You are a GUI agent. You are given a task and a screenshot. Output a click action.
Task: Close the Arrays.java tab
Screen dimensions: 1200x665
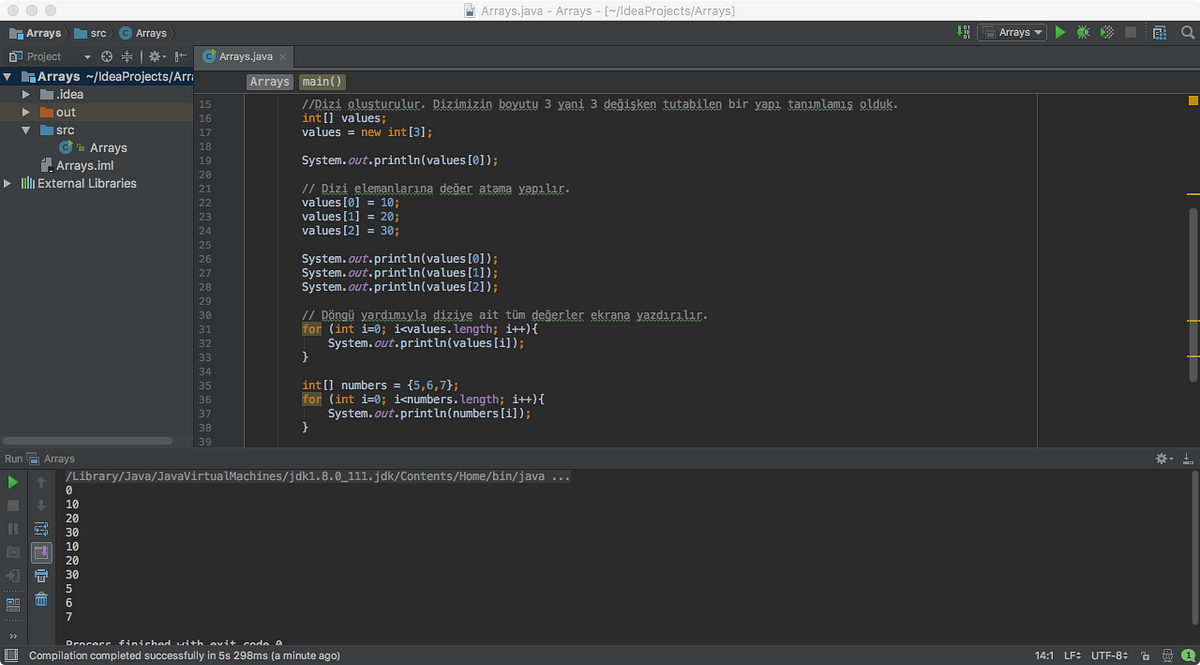click(283, 57)
